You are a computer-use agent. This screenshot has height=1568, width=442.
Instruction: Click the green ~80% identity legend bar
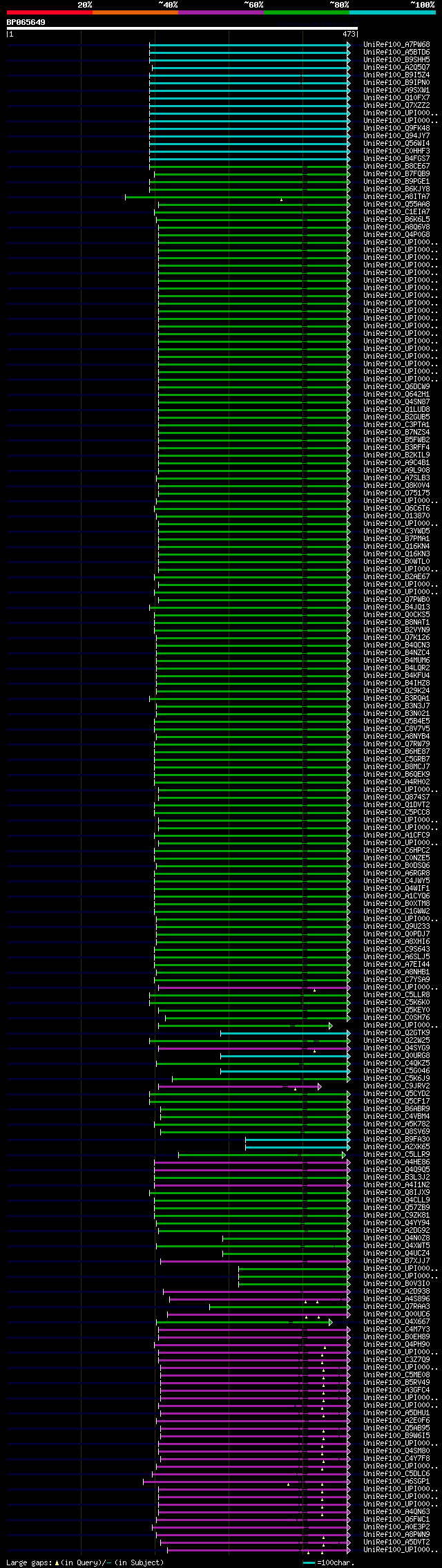[x=306, y=12]
